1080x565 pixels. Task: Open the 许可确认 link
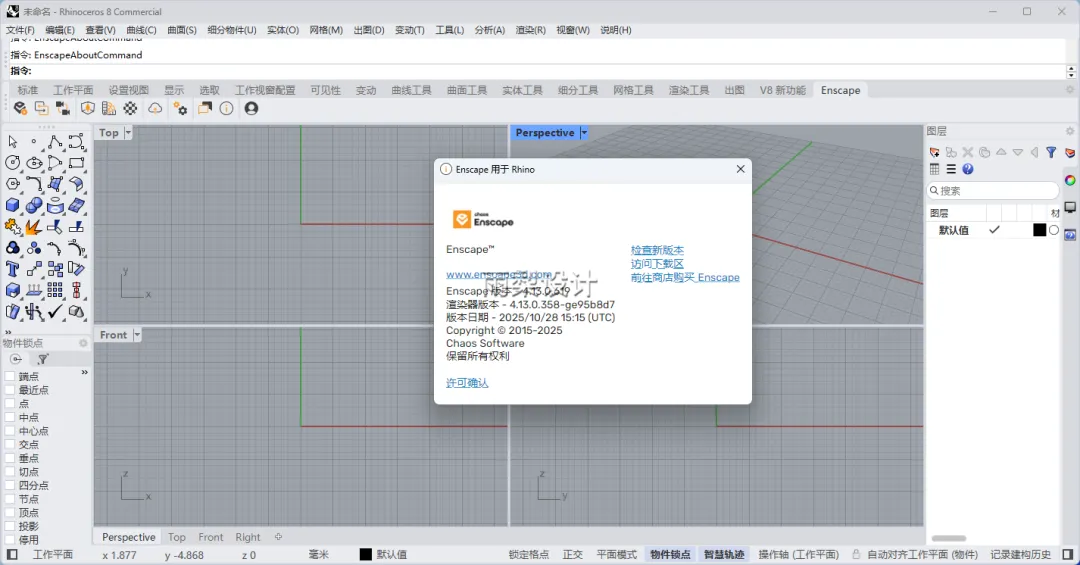[x=467, y=383]
